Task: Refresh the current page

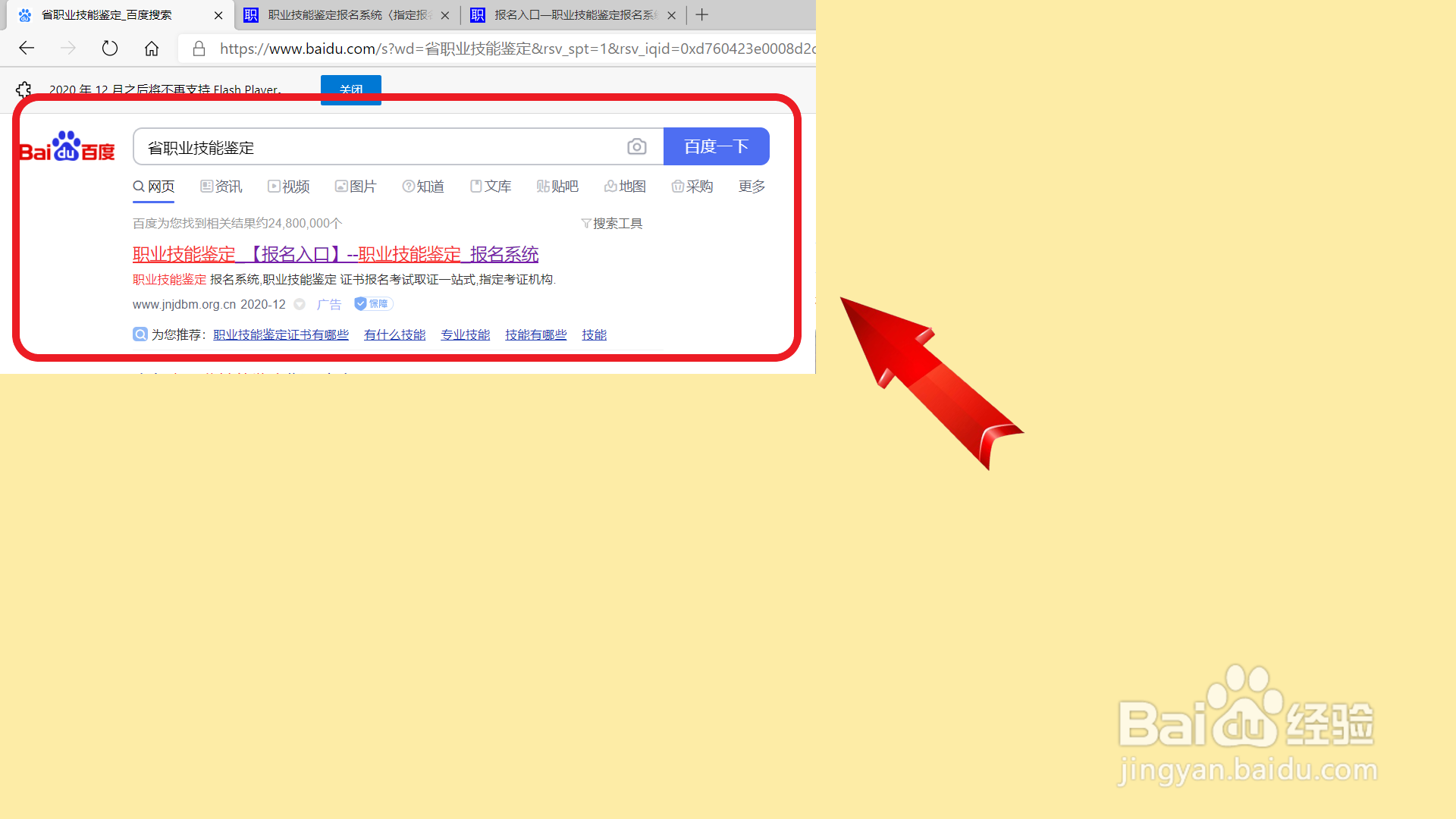Action: [x=109, y=48]
